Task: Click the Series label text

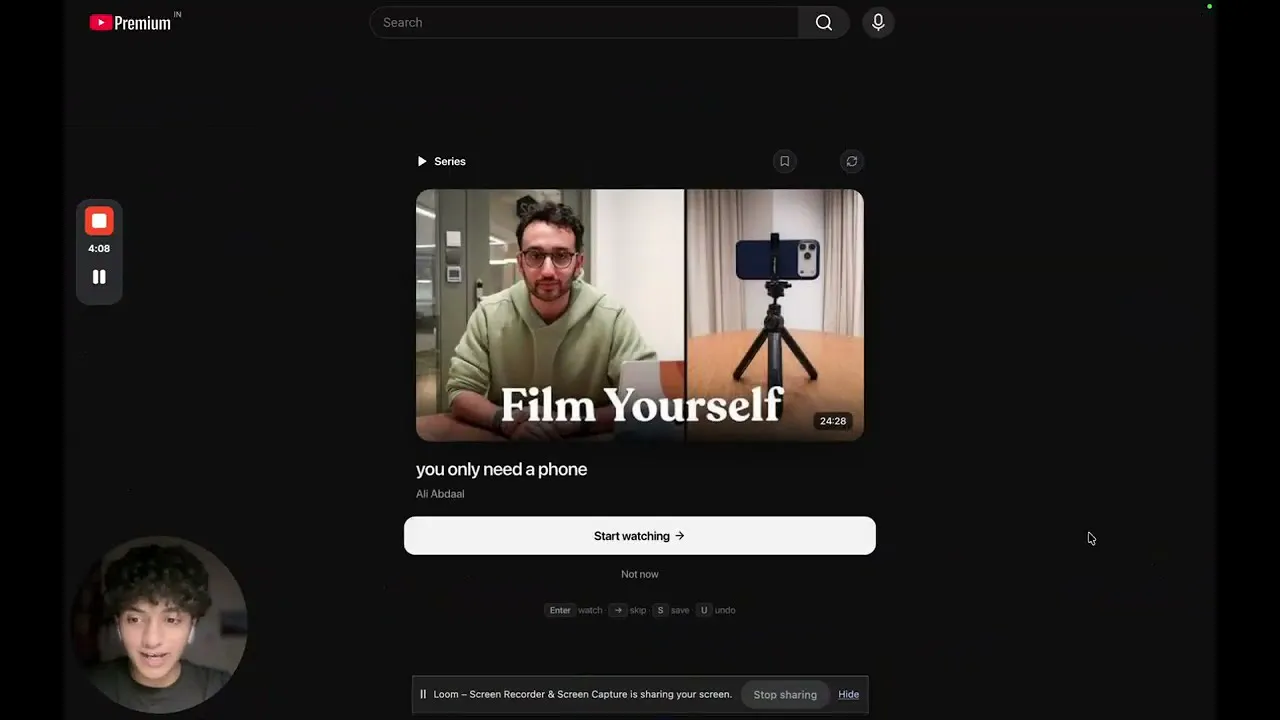Action: pyautogui.click(x=450, y=161)
